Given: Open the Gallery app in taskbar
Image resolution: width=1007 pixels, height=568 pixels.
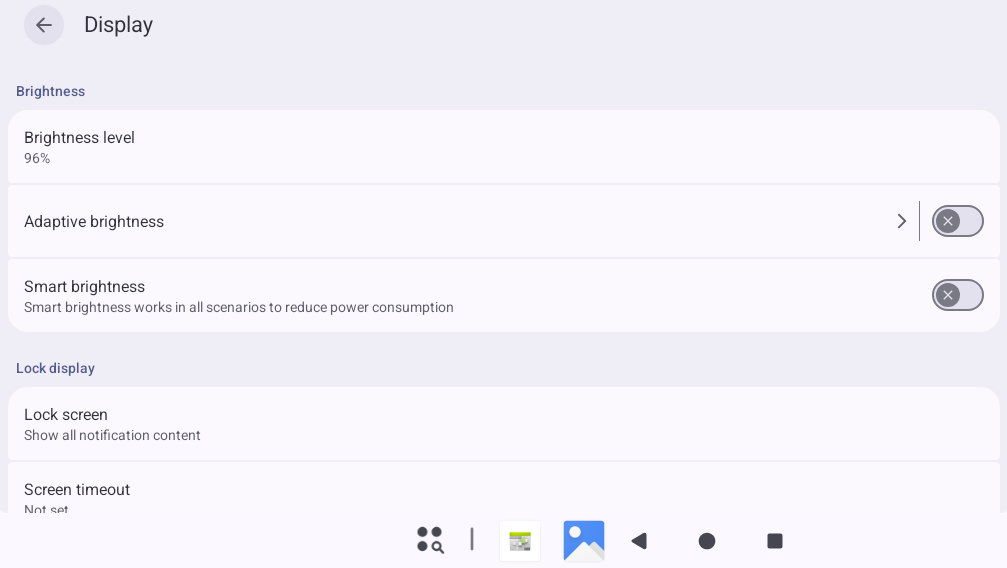Looking at the screenshot, I should [x=584, y=541].
